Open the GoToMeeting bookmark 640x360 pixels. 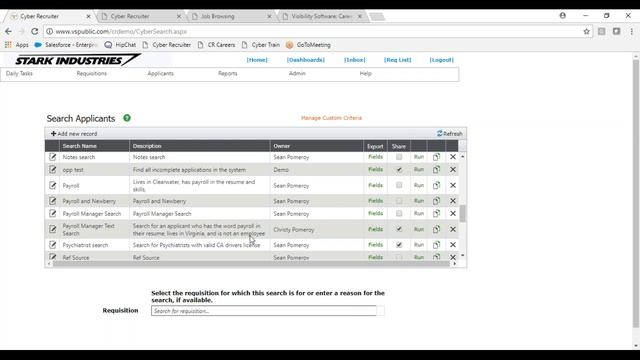click(x=308, y=45)
